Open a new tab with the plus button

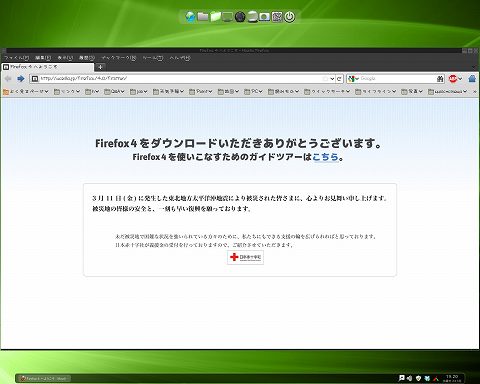click(x=100, y=67)
